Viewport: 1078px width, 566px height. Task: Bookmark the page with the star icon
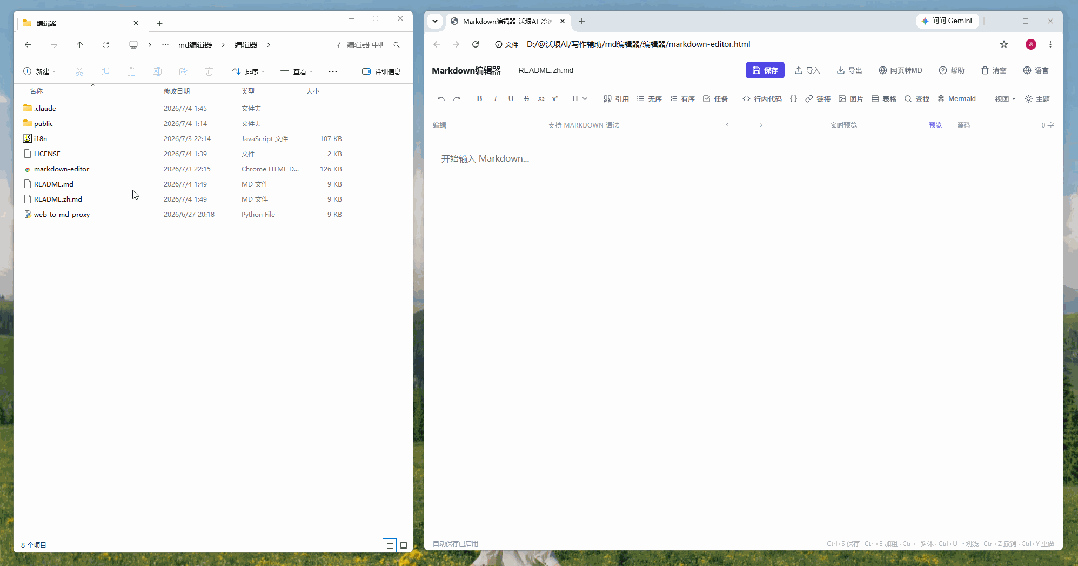pyautogui.click(x=1004, y=44)
